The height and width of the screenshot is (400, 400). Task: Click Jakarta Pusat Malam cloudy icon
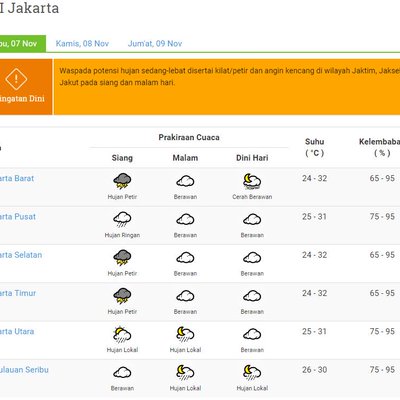click(185, 220)
